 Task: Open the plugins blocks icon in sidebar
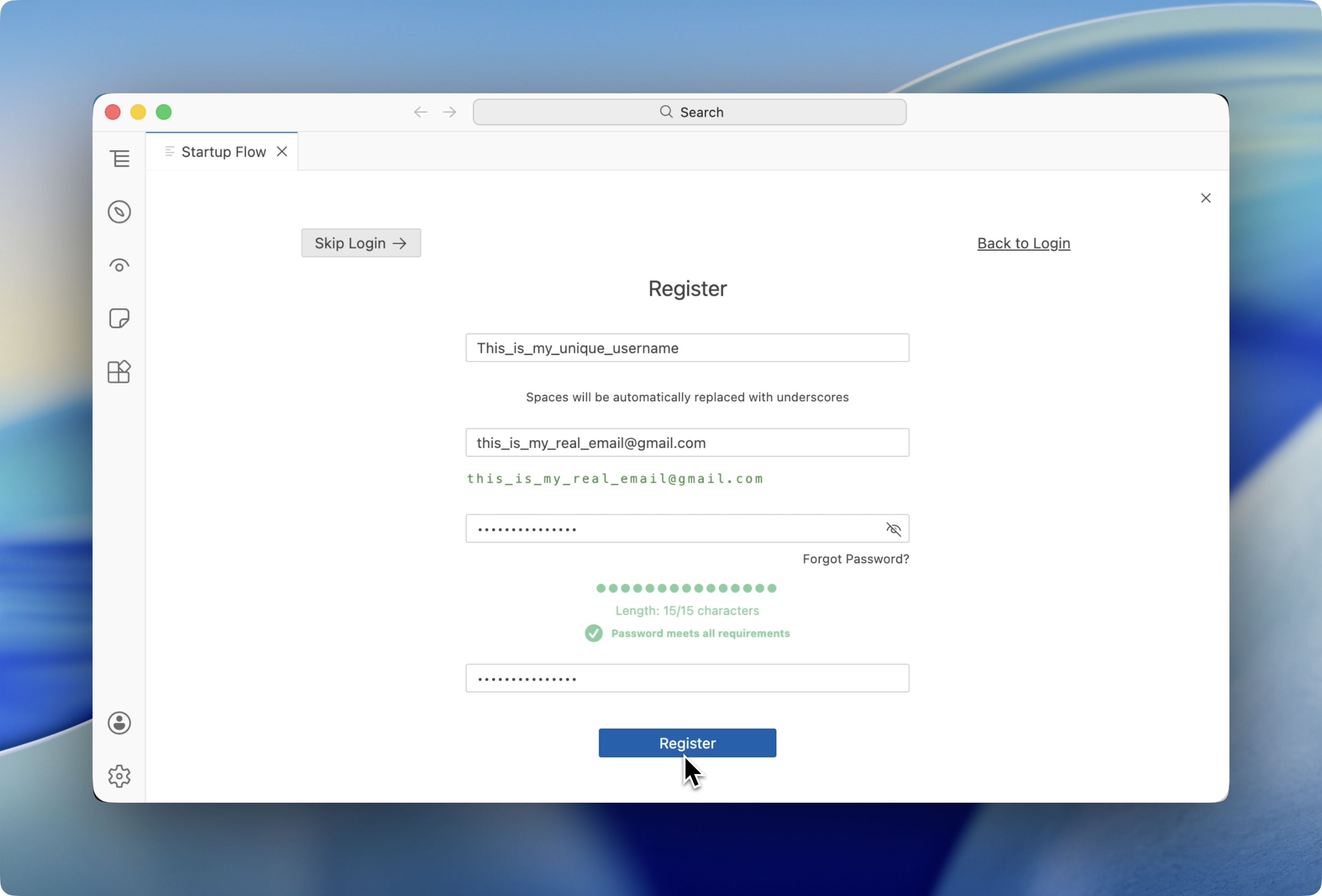tap(119, 372)
